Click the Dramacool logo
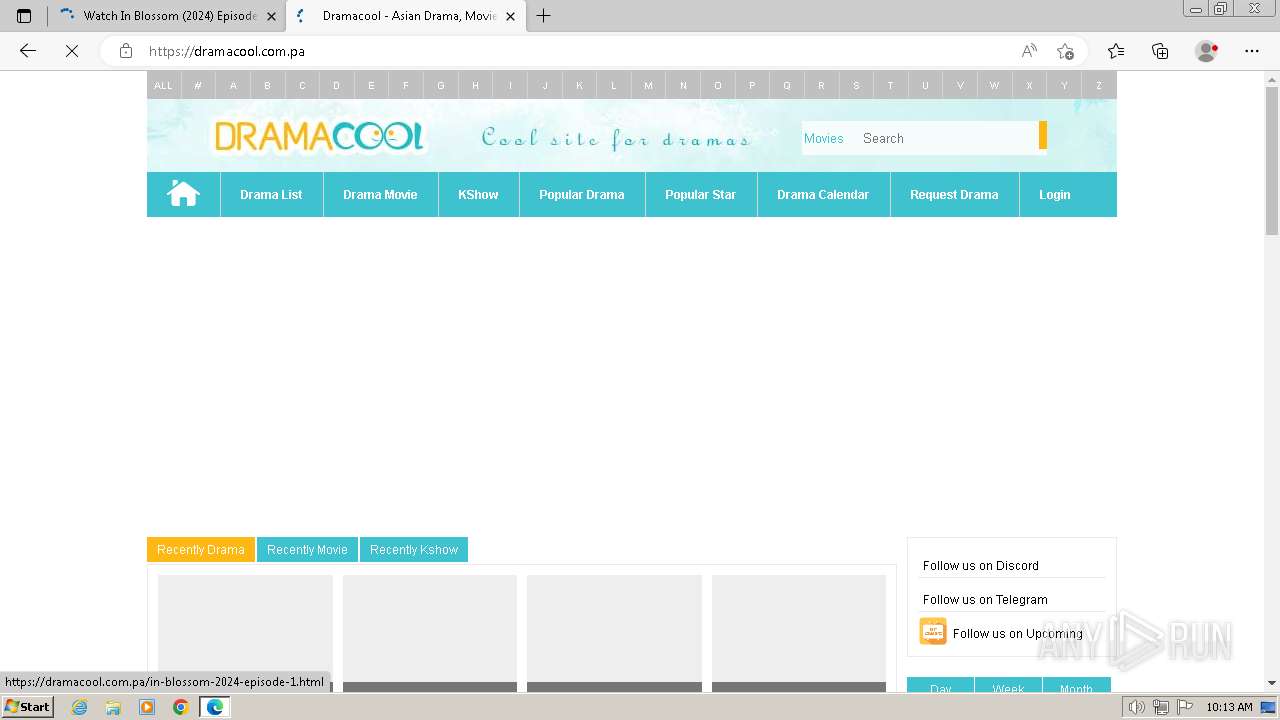1280x720 pixels. point(319,136)
